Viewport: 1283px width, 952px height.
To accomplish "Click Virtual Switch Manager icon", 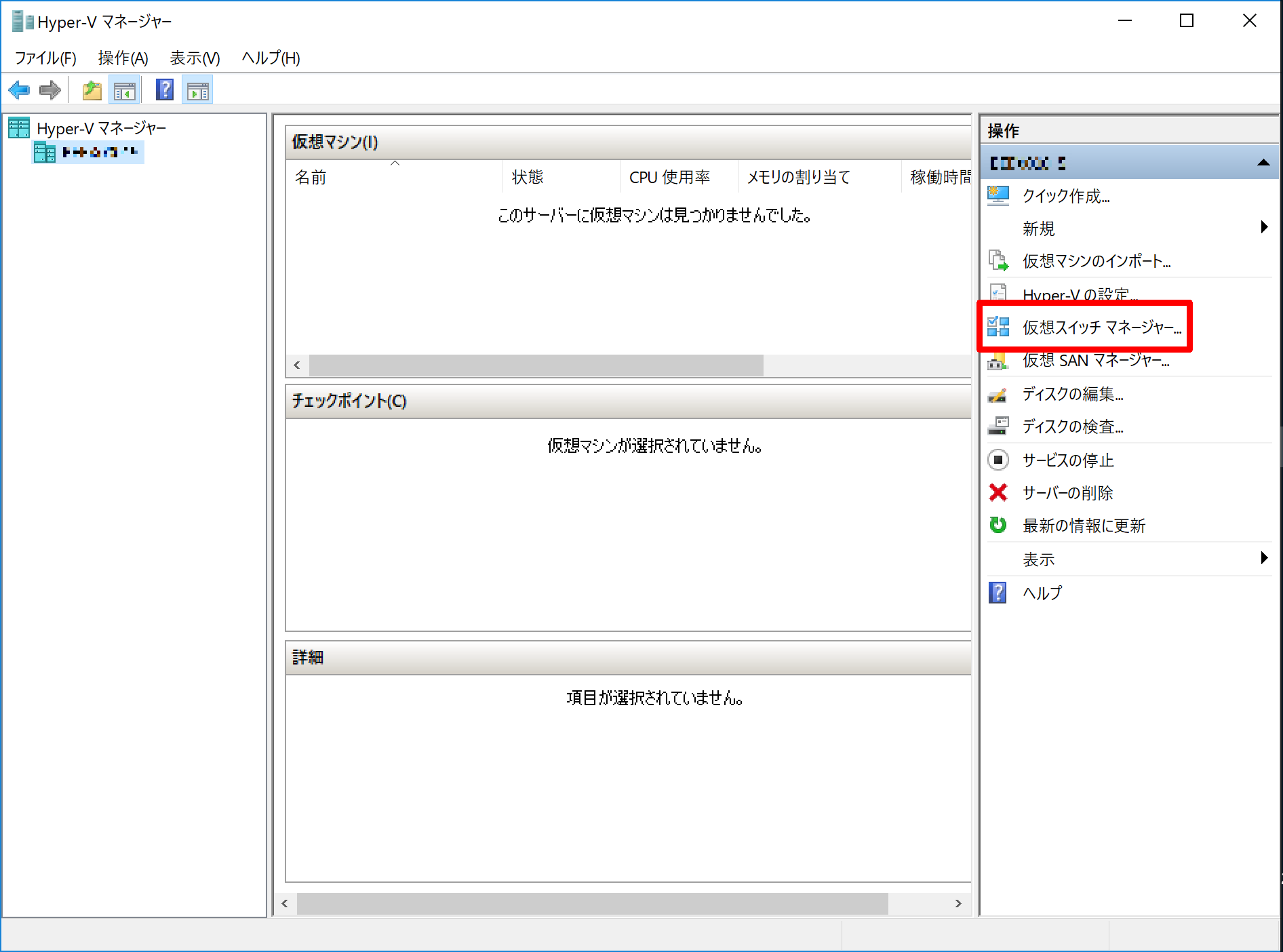I will [x=998, y=327].
